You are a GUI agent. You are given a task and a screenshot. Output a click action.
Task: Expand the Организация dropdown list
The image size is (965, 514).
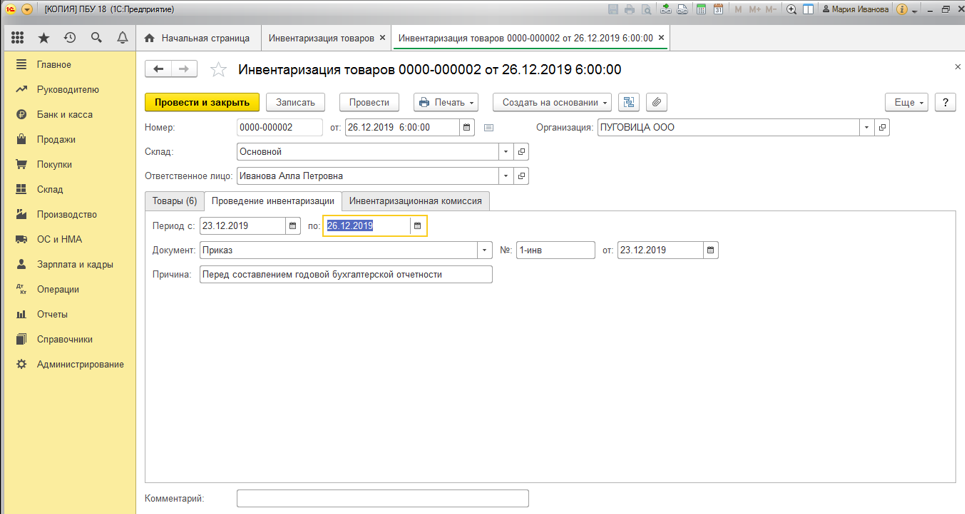pyautogui.click(x=866, y=128)
